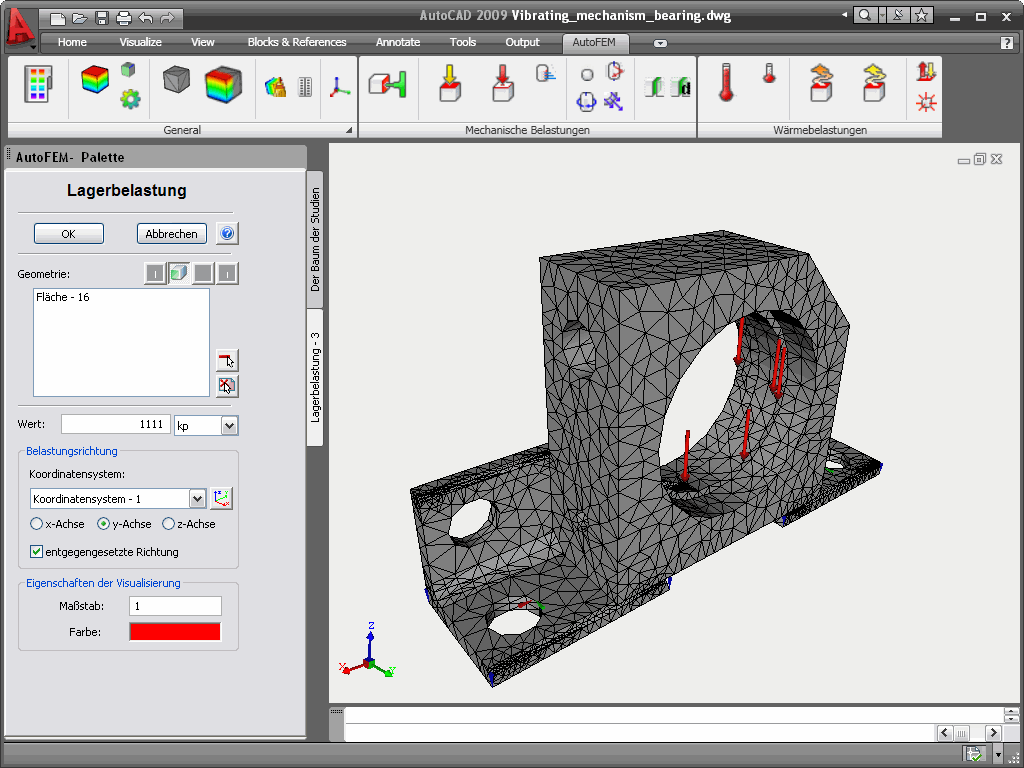Select the z-Achse radio button
This screenshot has height=768, width=1024.
click(x=168, y=524)
